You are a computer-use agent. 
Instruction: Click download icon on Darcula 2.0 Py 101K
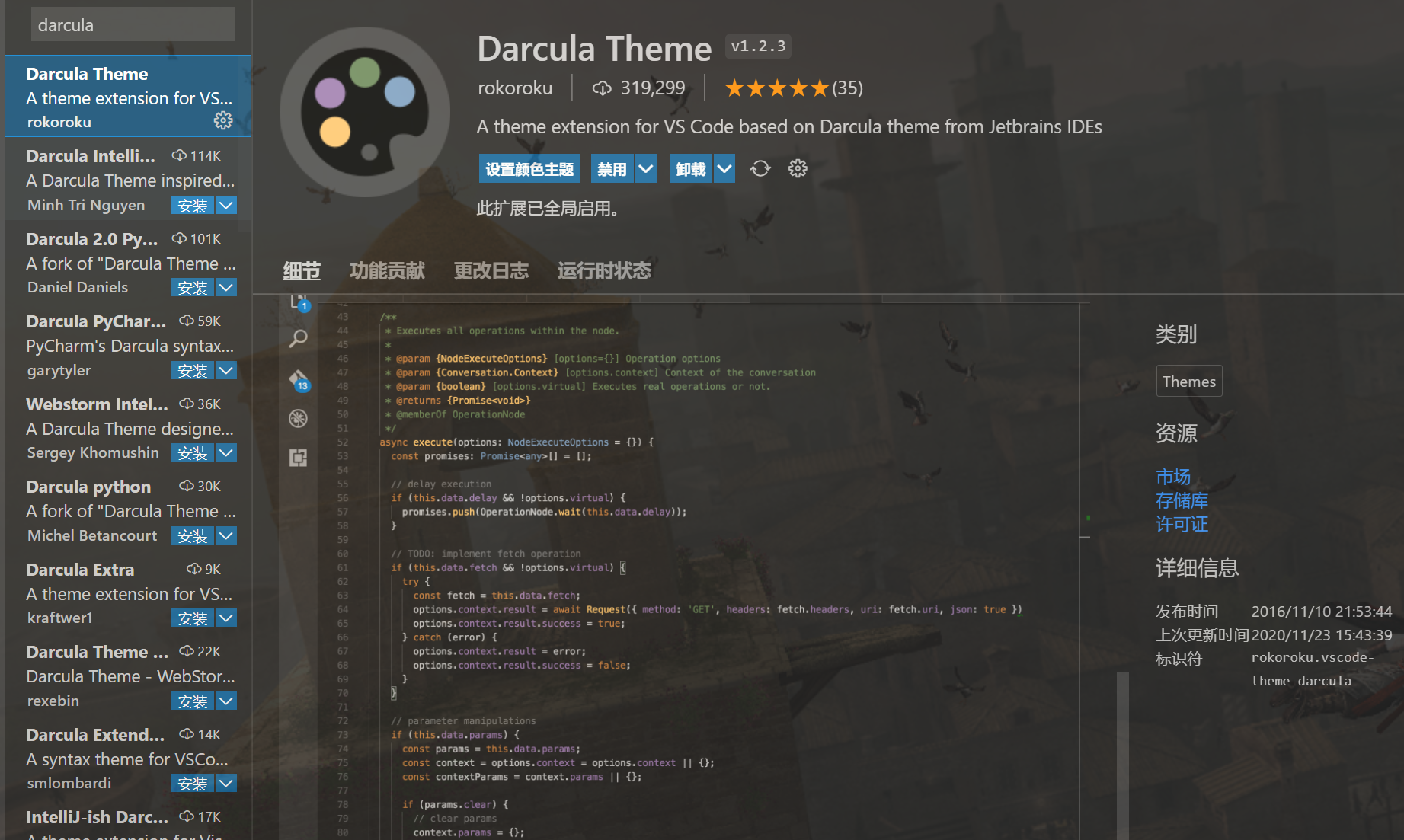(179, 238)
